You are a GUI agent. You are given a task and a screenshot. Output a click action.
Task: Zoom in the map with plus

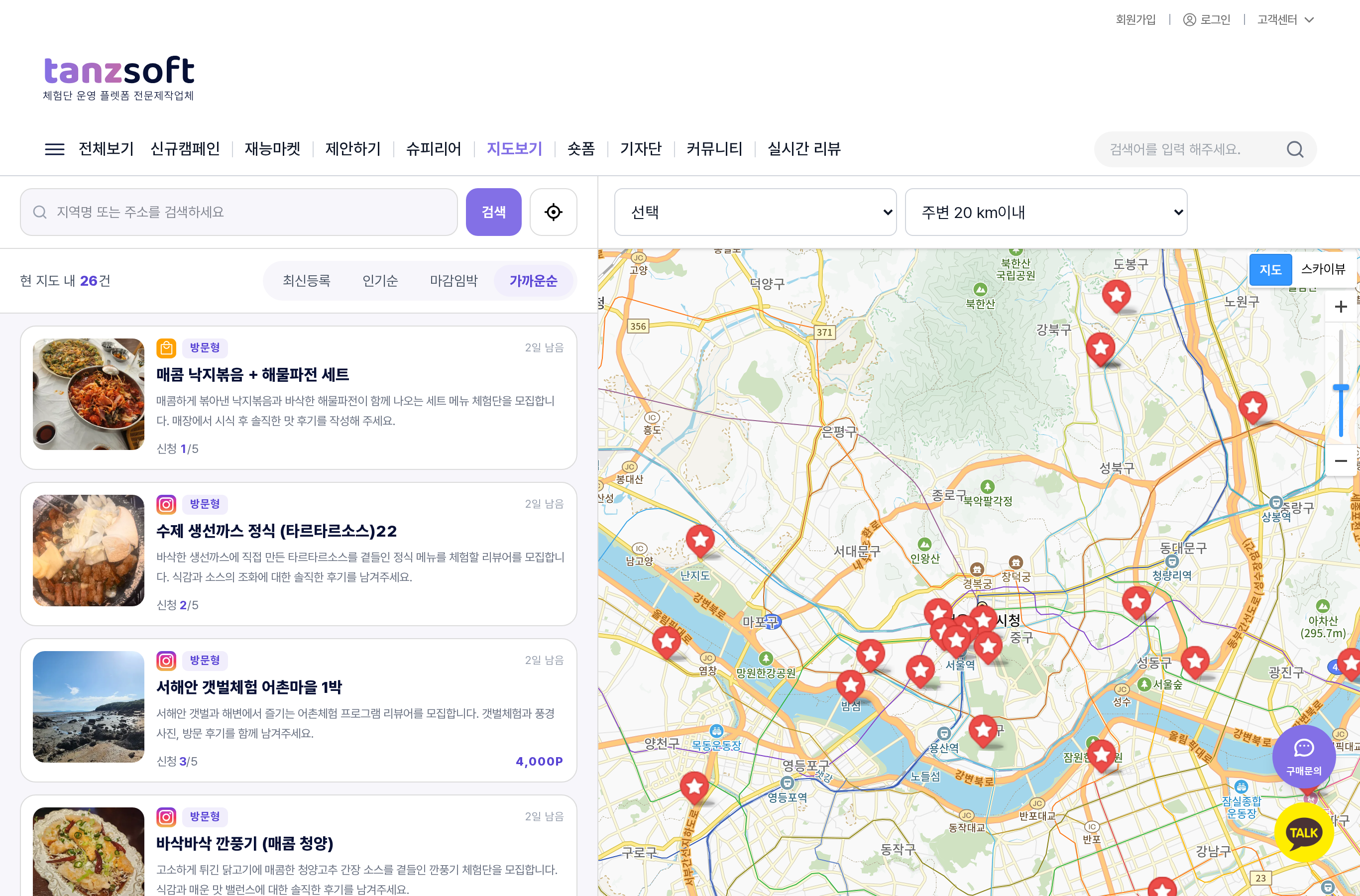(x=1341, y=306)
